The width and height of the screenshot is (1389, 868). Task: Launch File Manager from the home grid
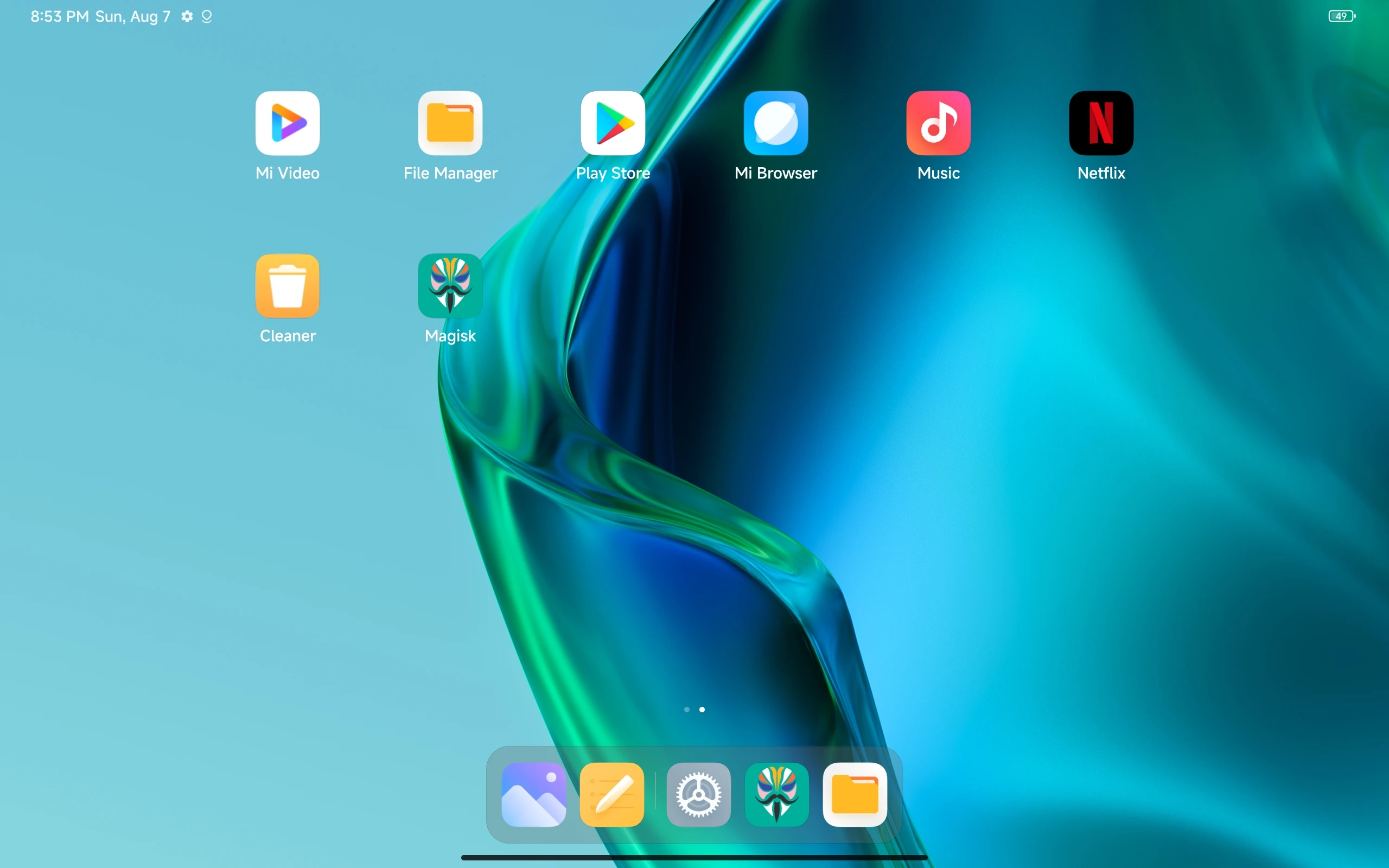(450, 123)
